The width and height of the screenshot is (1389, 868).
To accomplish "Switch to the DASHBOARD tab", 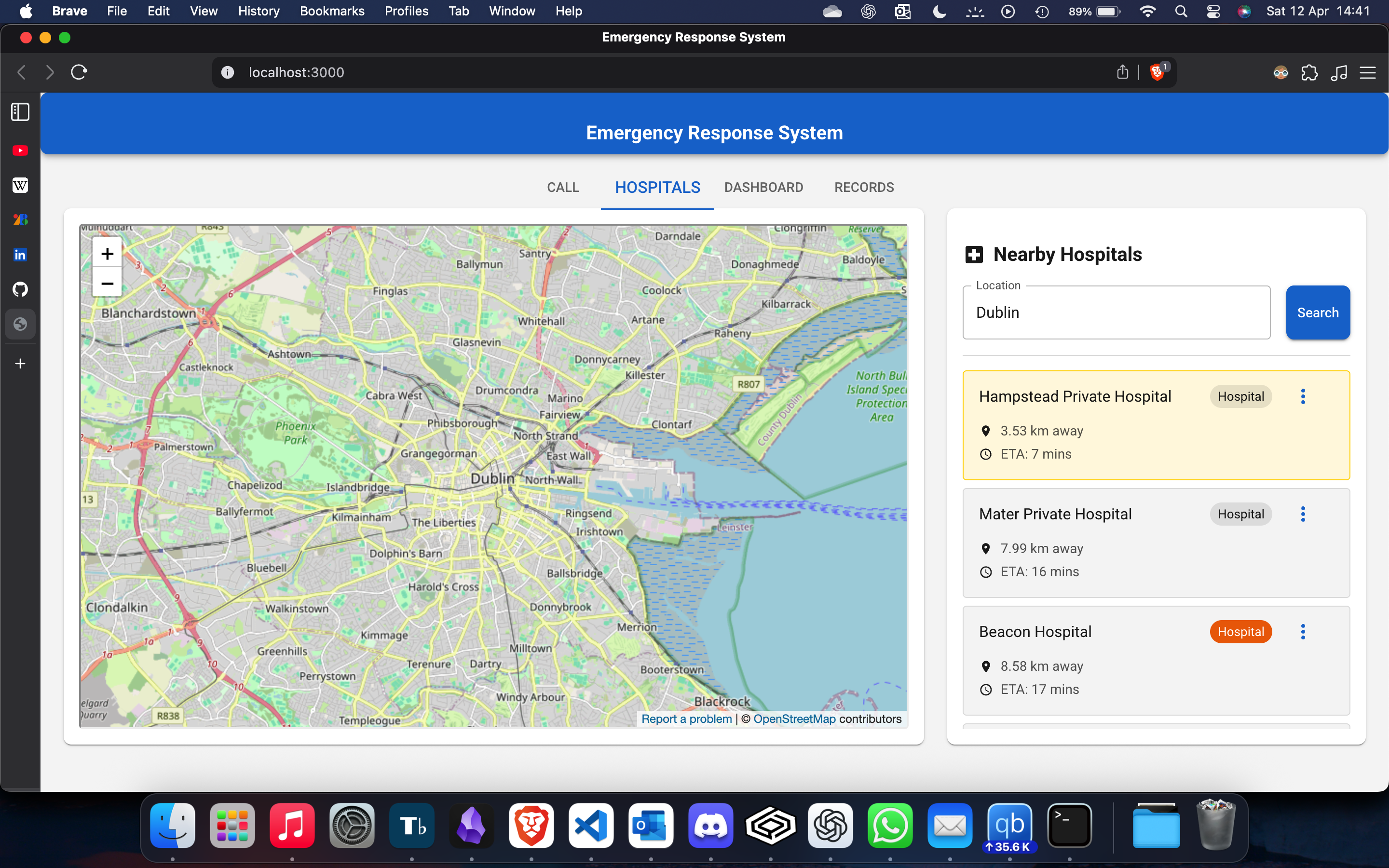I will tap(763, 187).
